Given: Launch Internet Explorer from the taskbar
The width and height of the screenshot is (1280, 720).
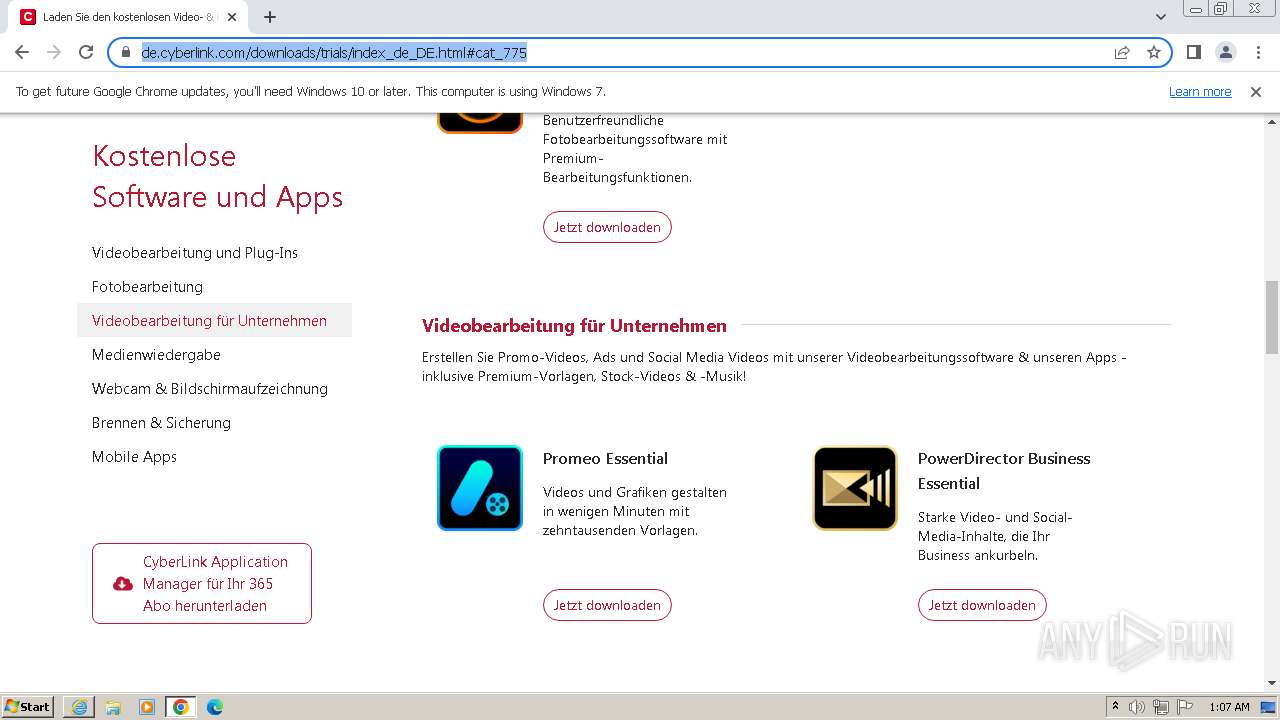Looking at the screenshot, I should [x=79, y=707].
